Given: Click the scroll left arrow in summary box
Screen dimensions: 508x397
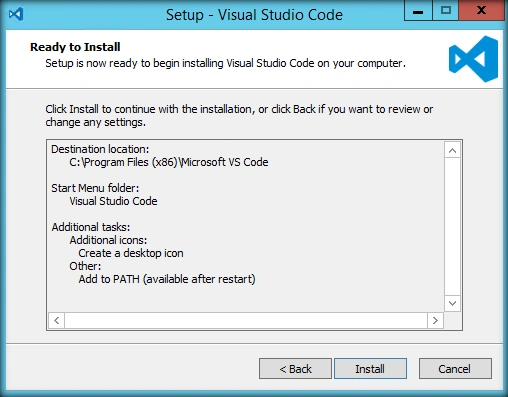Looking at the screenshot, I should (x=57, y=320).
